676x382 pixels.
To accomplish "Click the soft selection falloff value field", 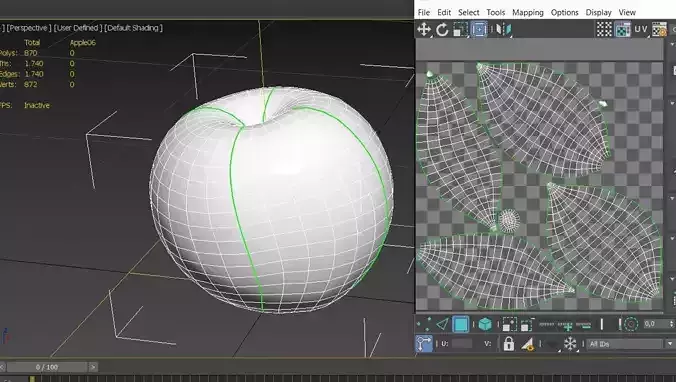I will pyautogui.click(x=655, y=324).
